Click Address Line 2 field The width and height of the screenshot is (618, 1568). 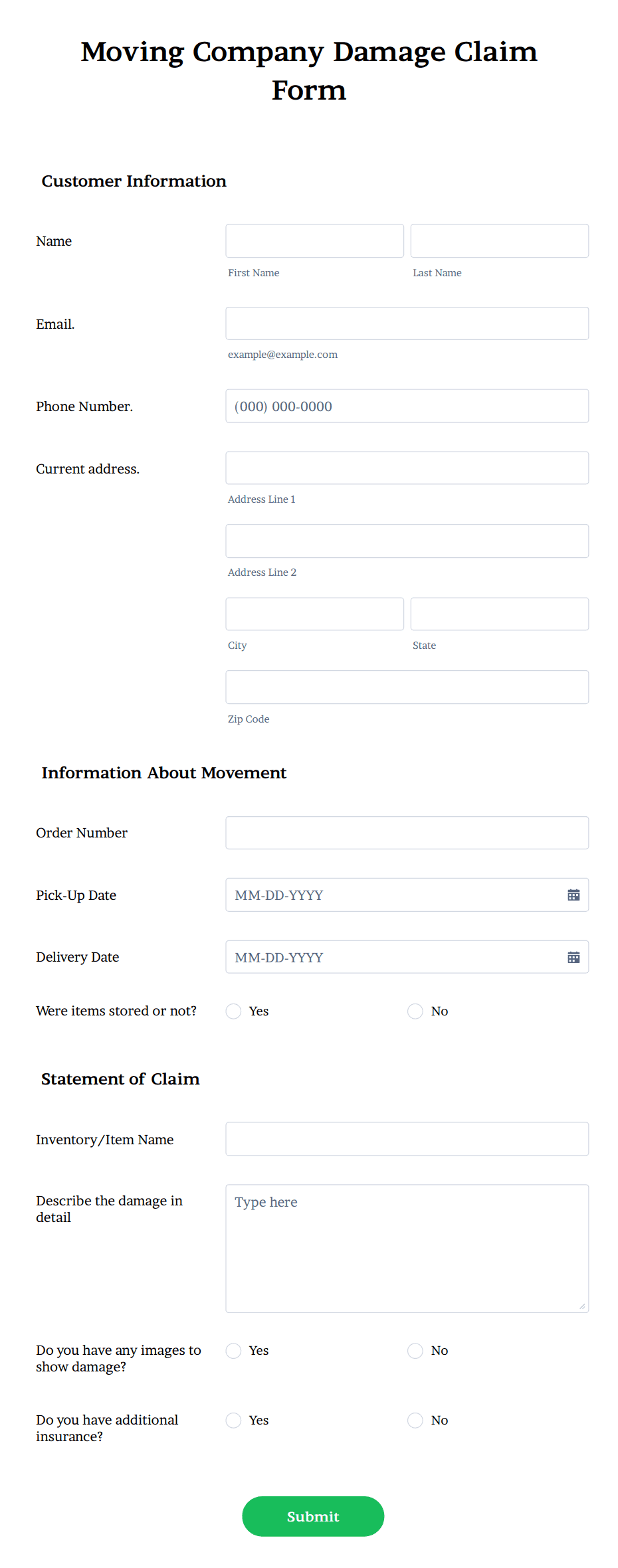[x=407, y=541]
